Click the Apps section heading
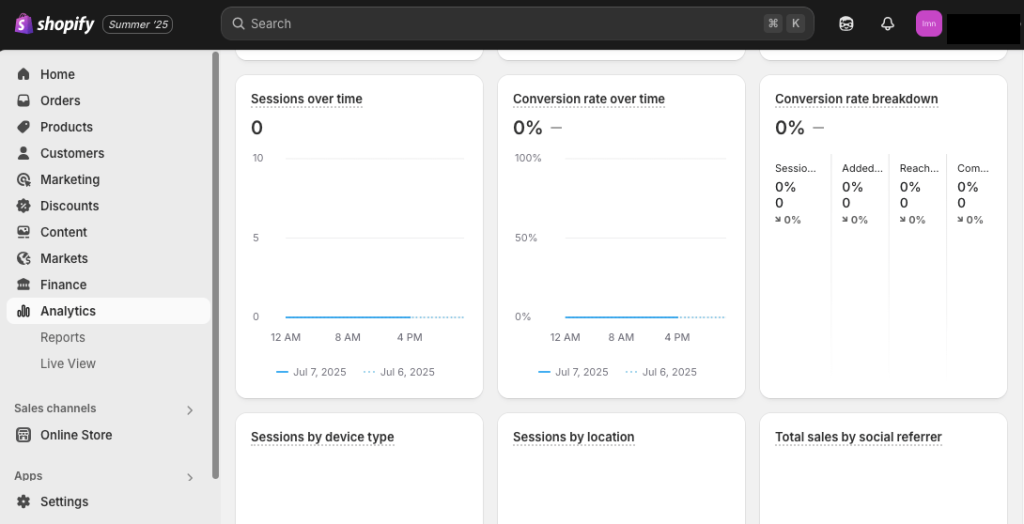 point(28,476)
